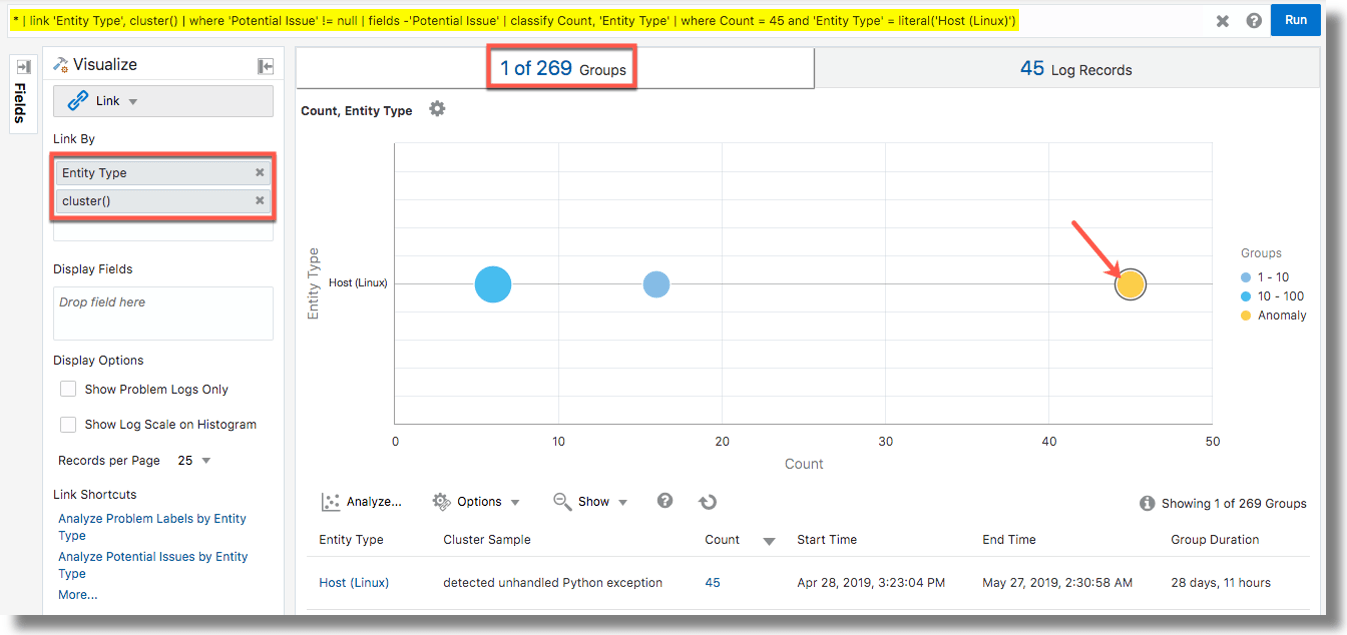Open the Options dropdown

[478, 500]
